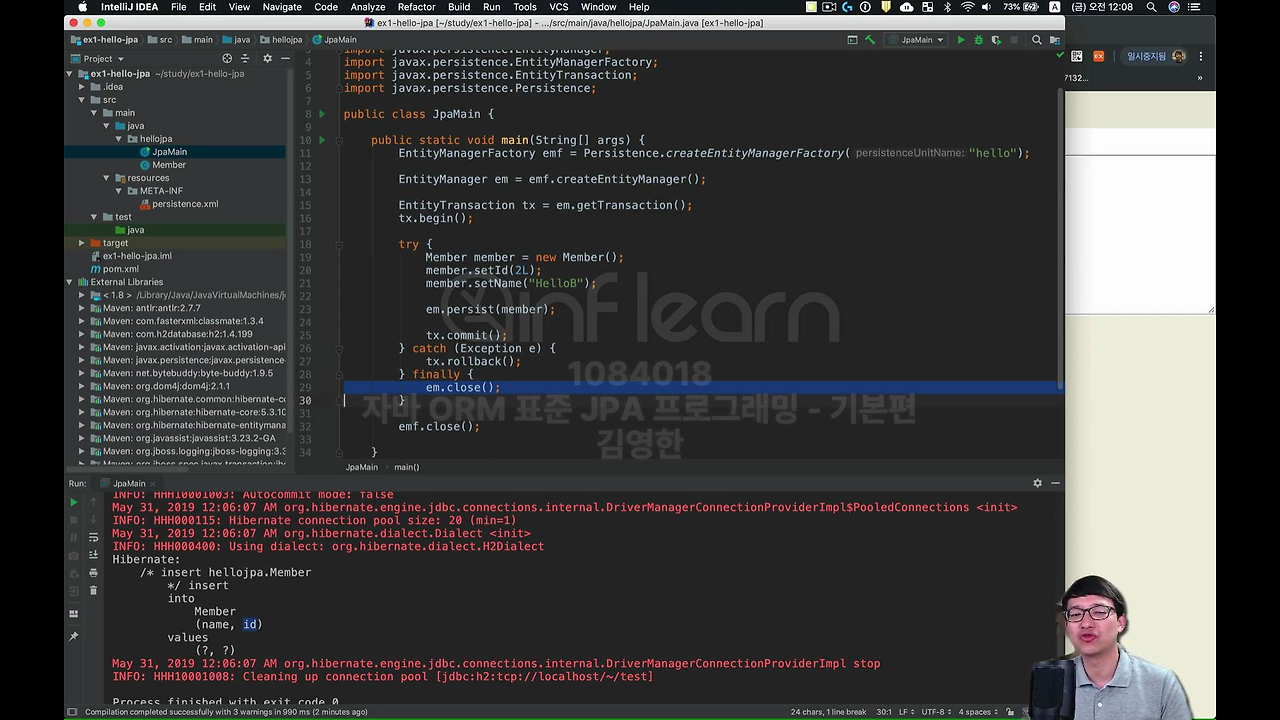
Task: Click the 4 spaces indent setting in the status bar
Action: [x=979, y=712]
